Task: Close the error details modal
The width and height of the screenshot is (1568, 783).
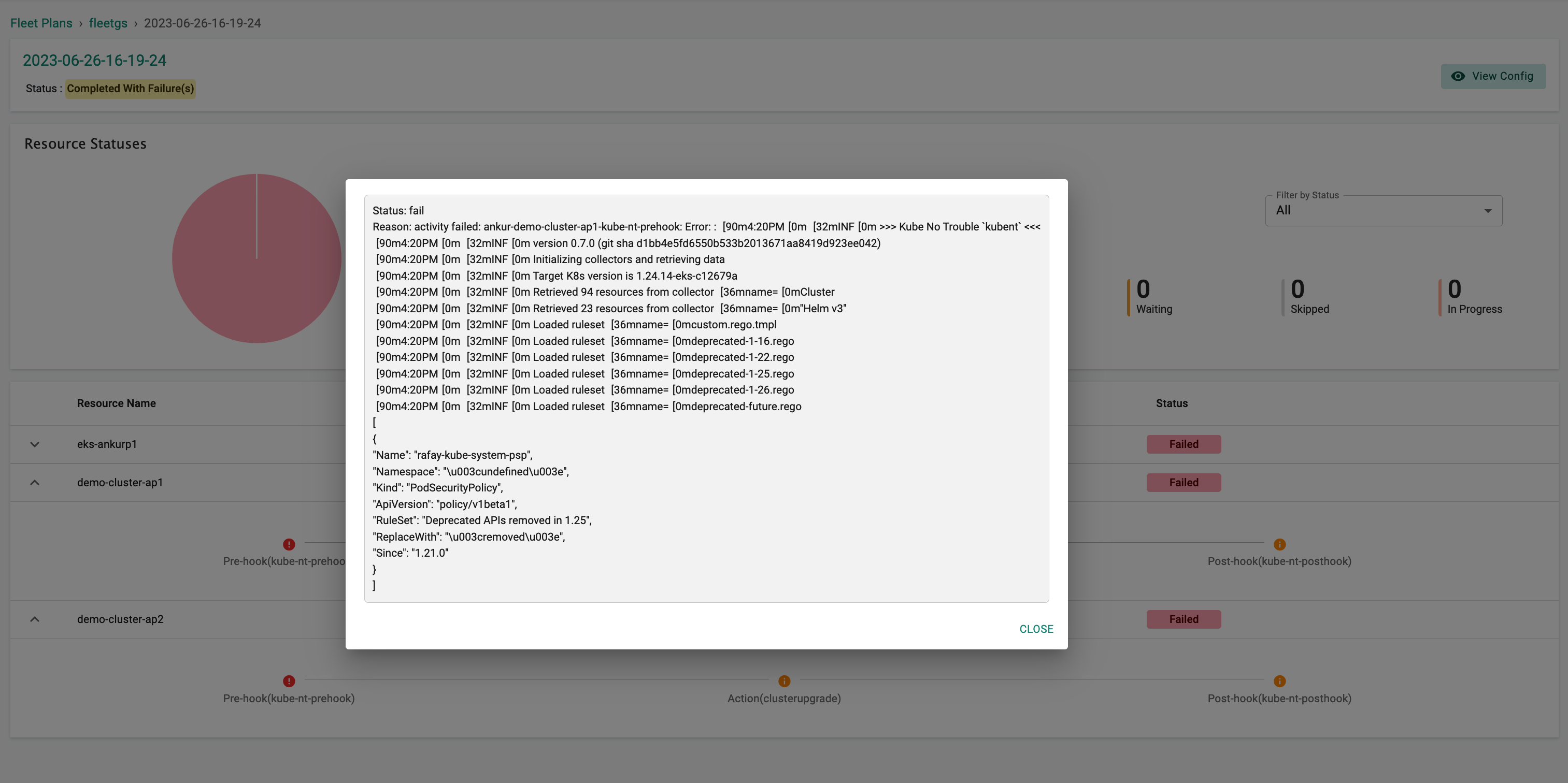Action: [1036, 629]
